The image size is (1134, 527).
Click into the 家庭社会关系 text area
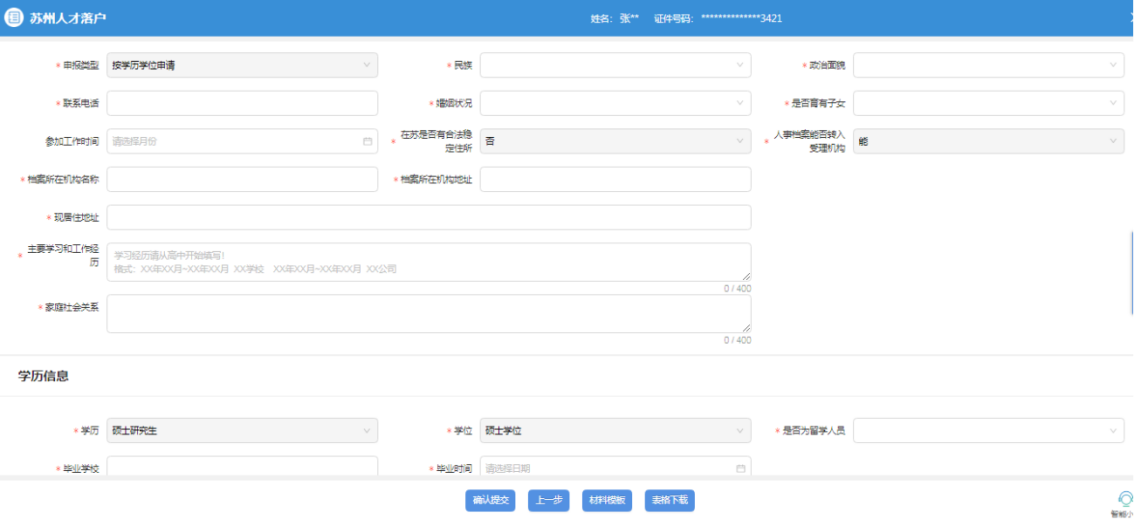click(428, 314)
